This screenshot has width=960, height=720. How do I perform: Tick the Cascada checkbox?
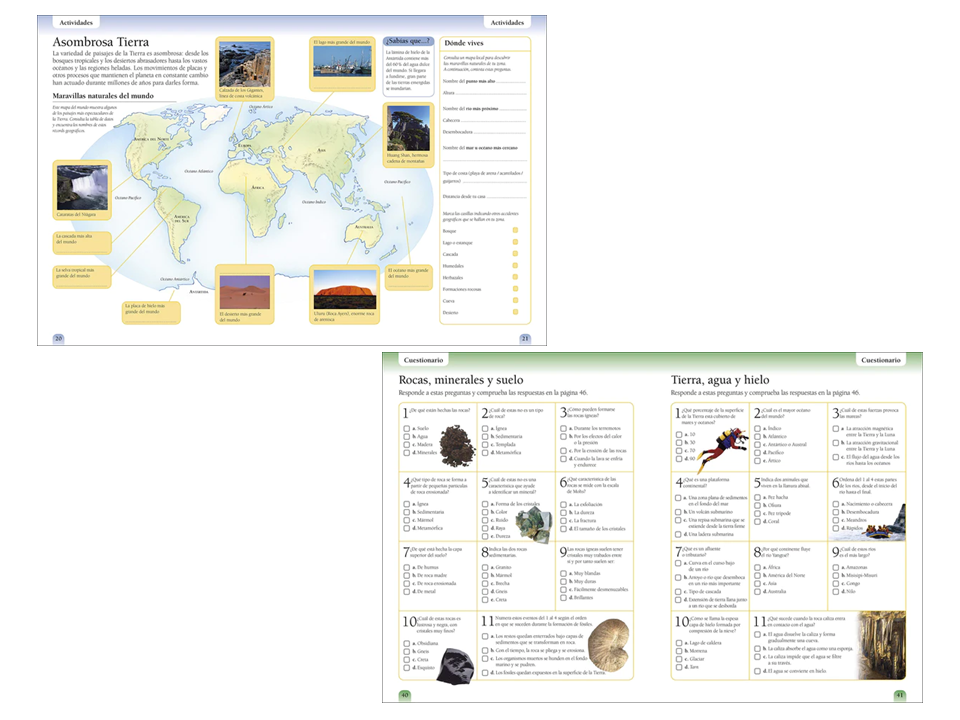coord(516,253)
